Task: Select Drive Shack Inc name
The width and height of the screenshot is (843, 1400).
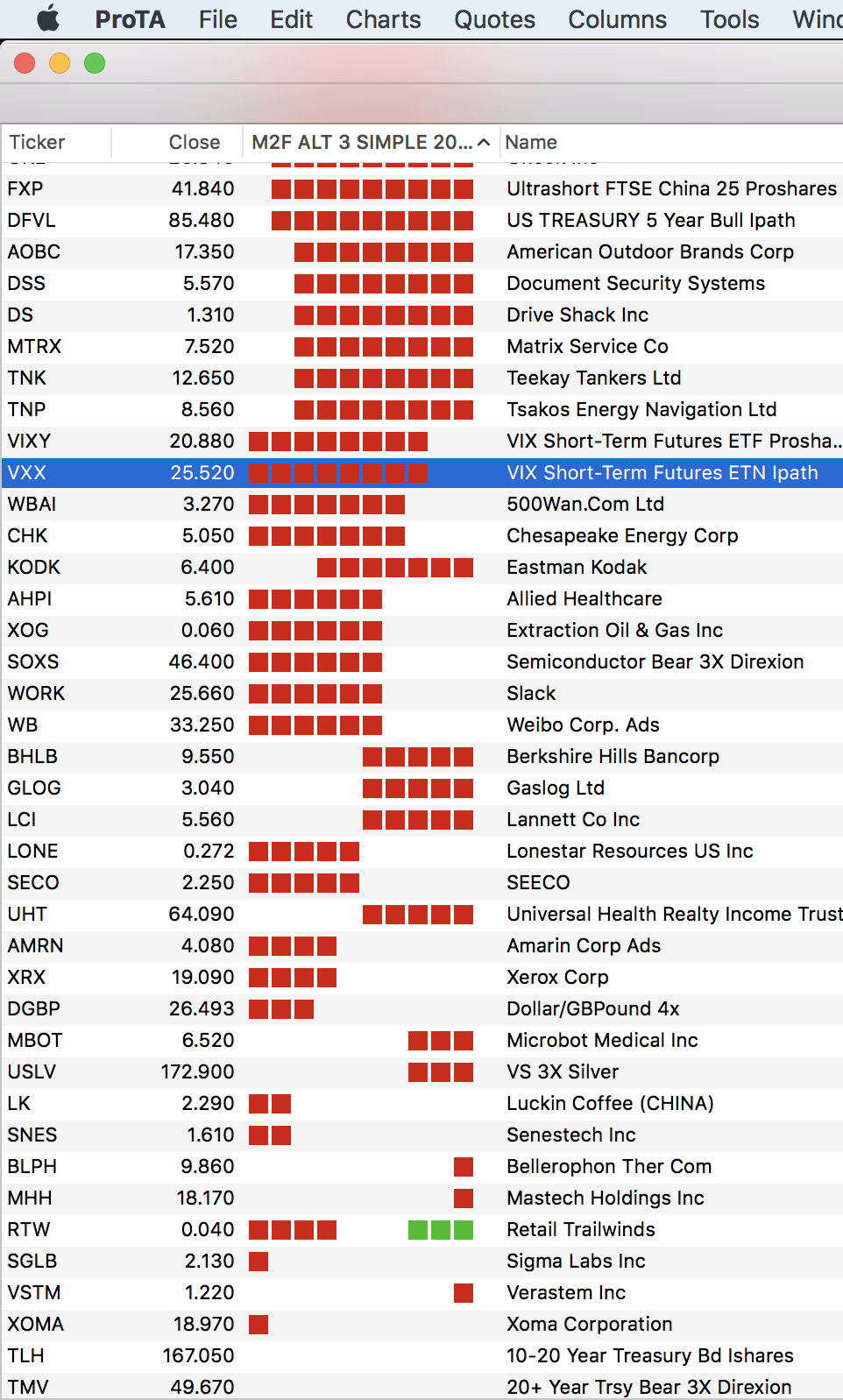Action: point(577,315)
